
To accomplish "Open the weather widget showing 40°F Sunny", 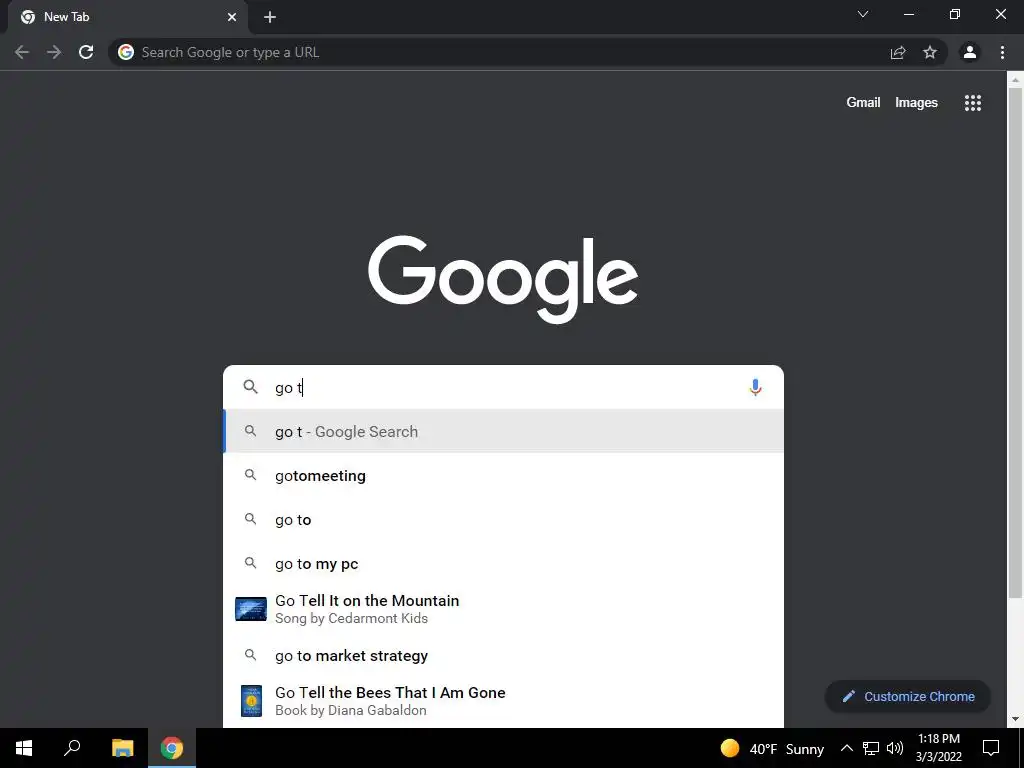I will (772, 748).
